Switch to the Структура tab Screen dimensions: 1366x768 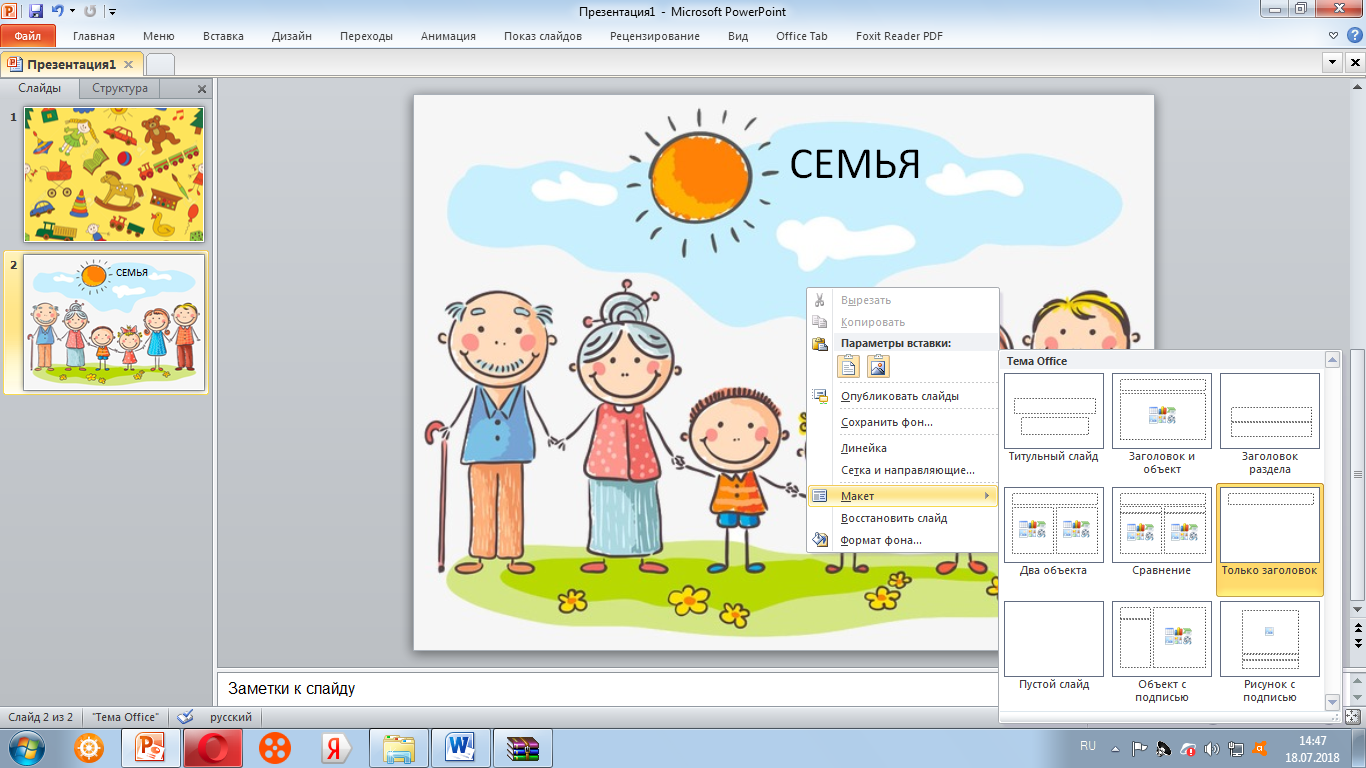click(120, 88)
